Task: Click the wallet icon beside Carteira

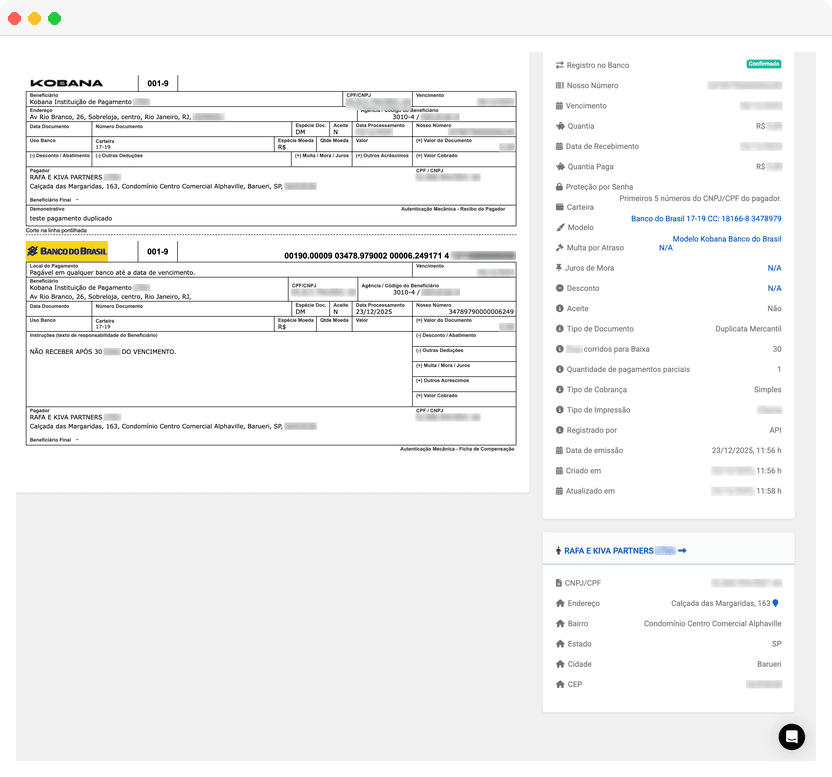Action: (559, 207)
